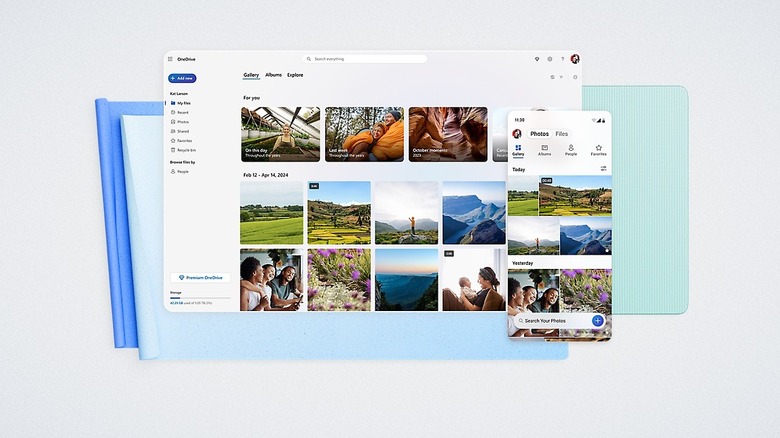Viewport: 780px width, 438px height.
Task: Click the info circle icon below header
Action: (x=575, y=77)
